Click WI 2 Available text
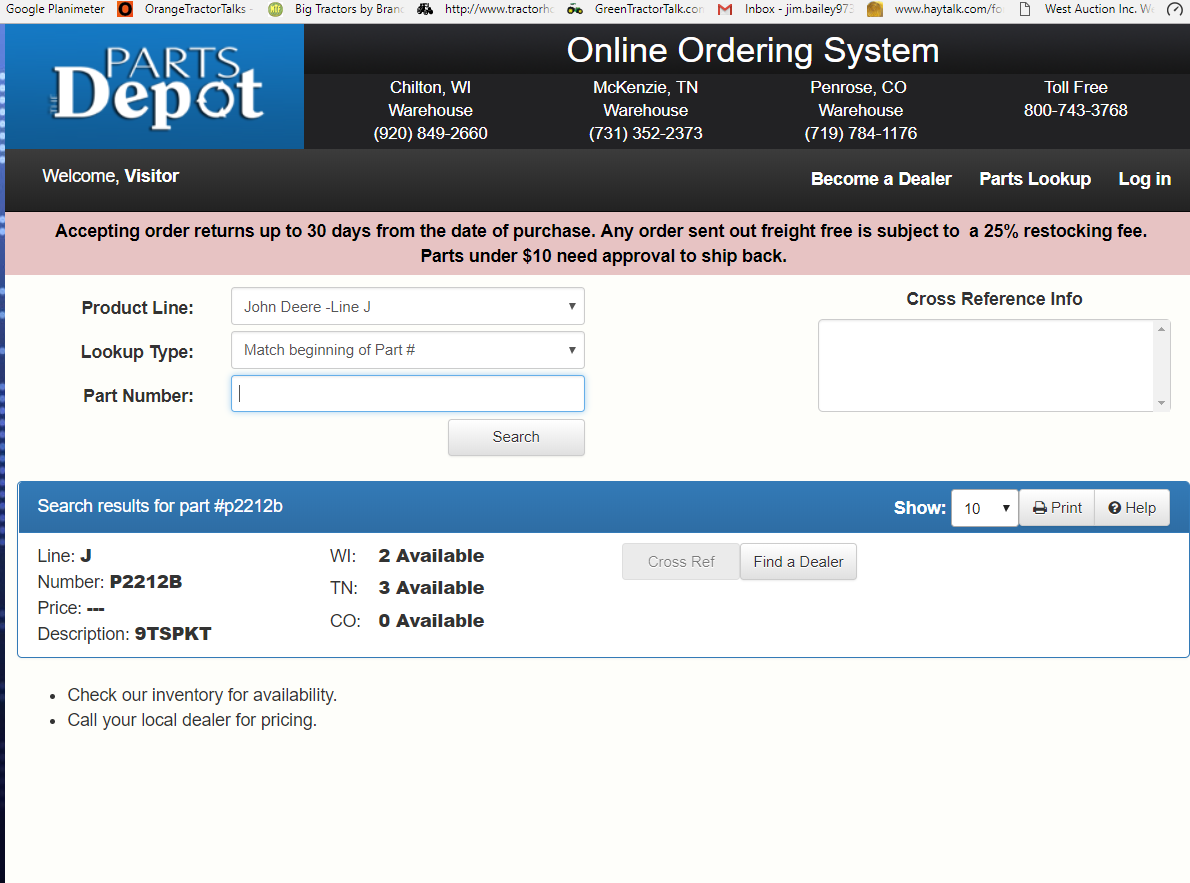 (407, 556)
